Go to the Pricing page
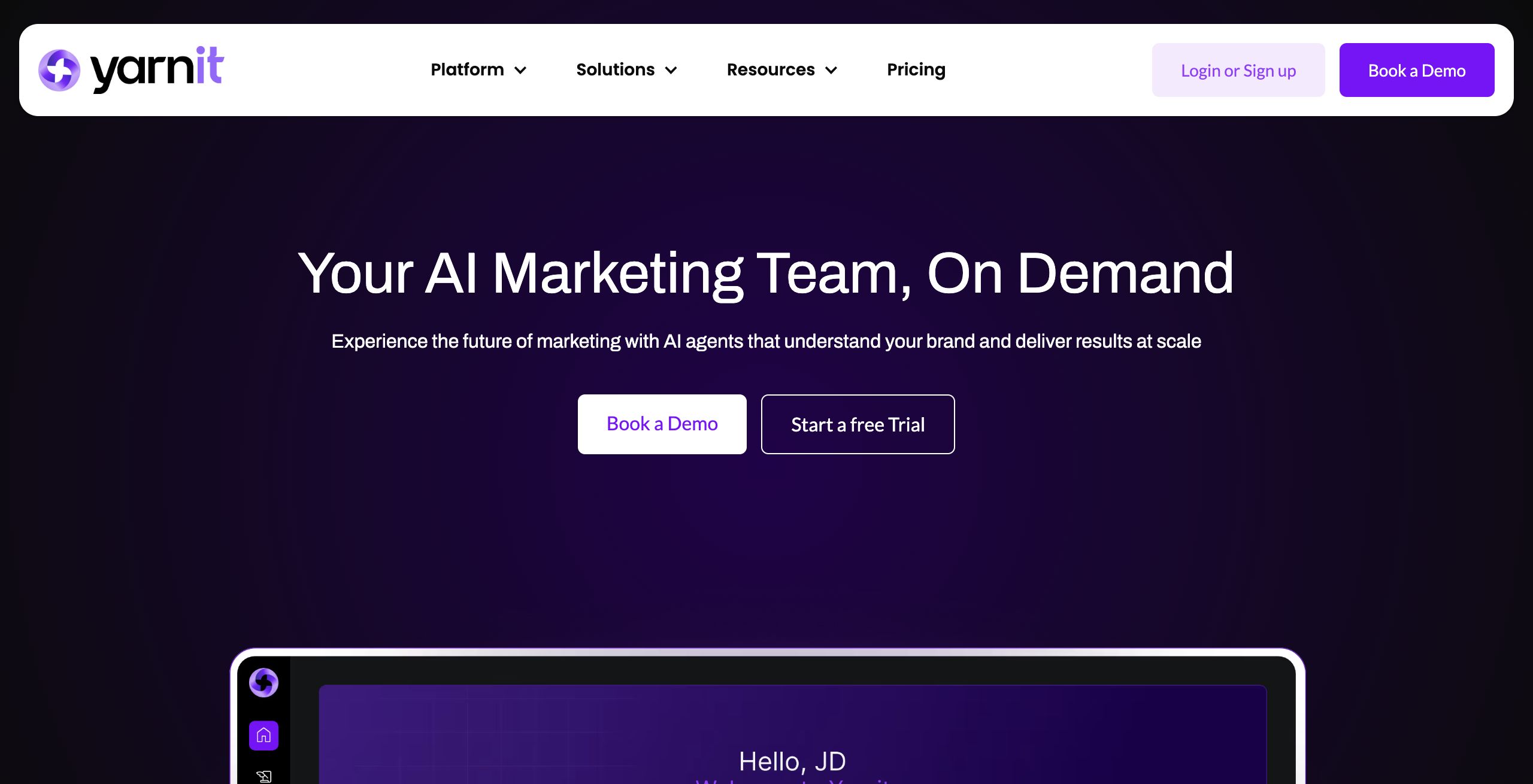Screen dimensions: 1533x784 (x=916, y=70)
